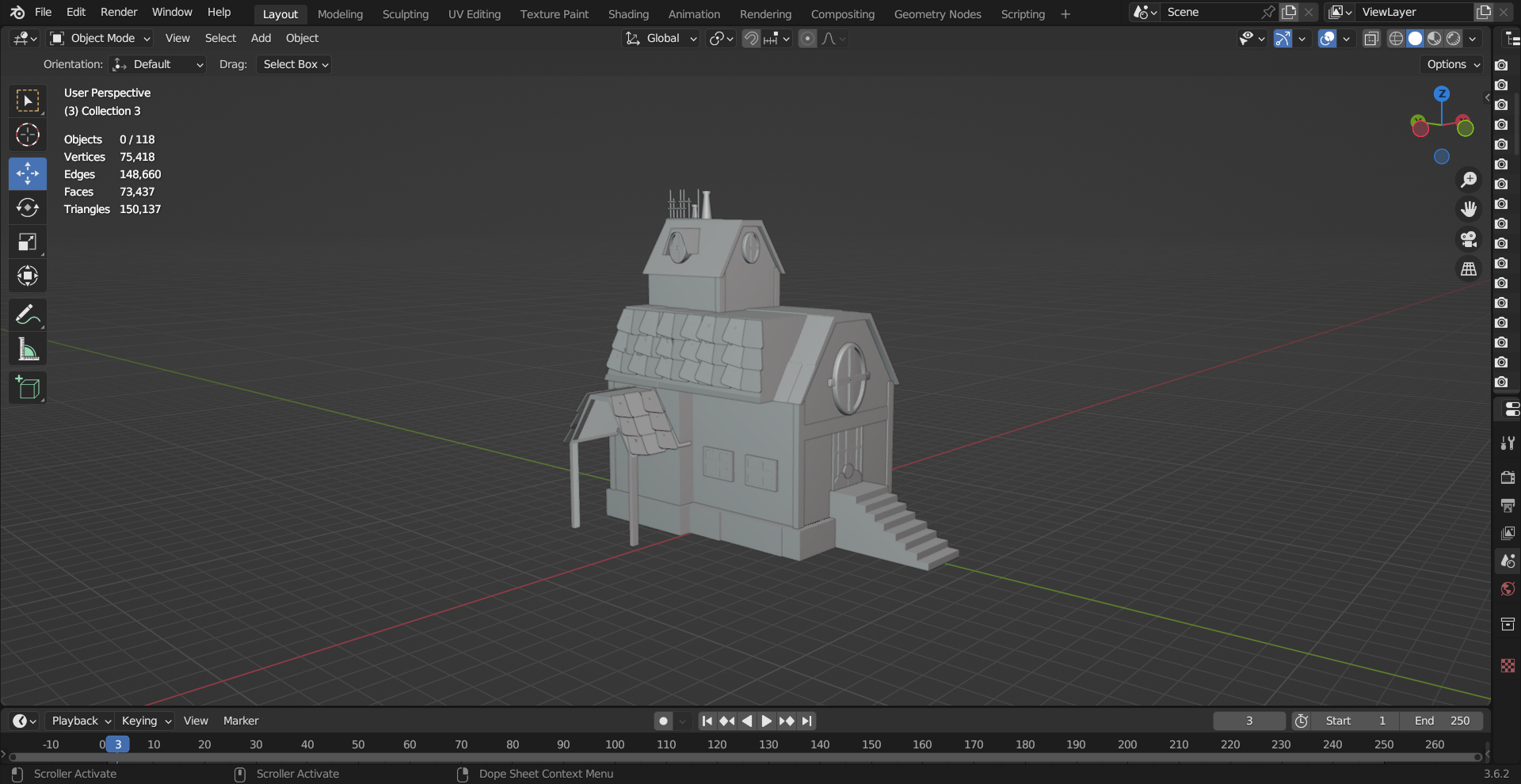Open the Render menu
This screenshot has height=784, width=1521.
click(x=119, y=12)
